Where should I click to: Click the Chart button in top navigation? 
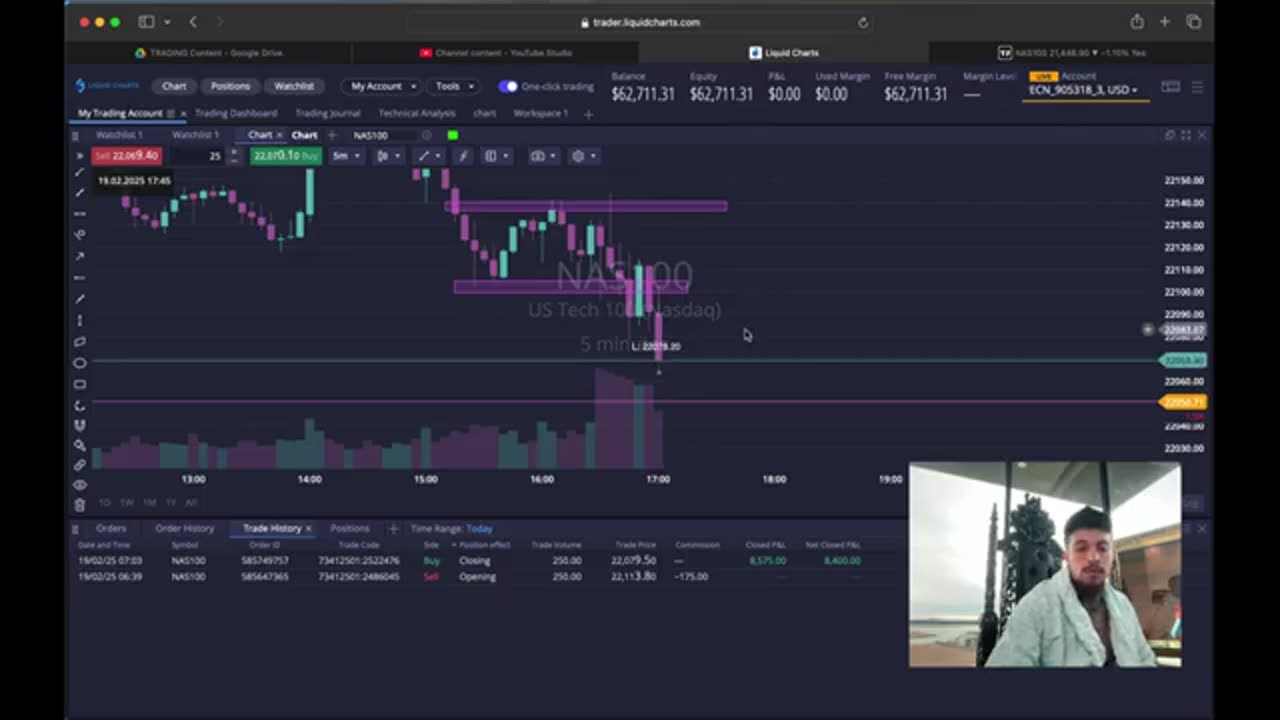(x=174, y=86)
